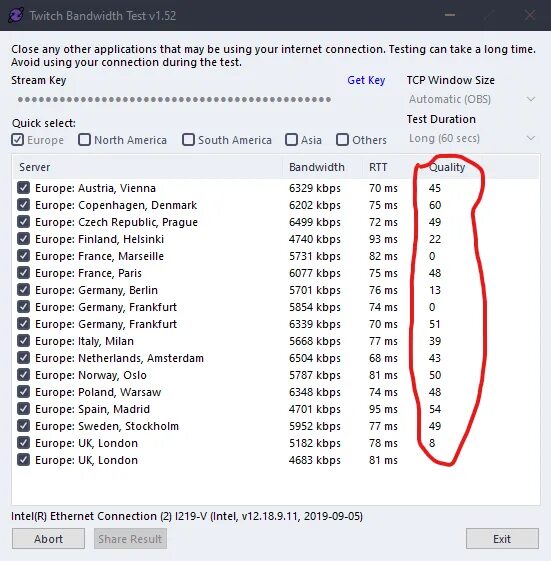Click the quality score 39
The width and height of the screenshot is (551, 561).
coord(435,341)
